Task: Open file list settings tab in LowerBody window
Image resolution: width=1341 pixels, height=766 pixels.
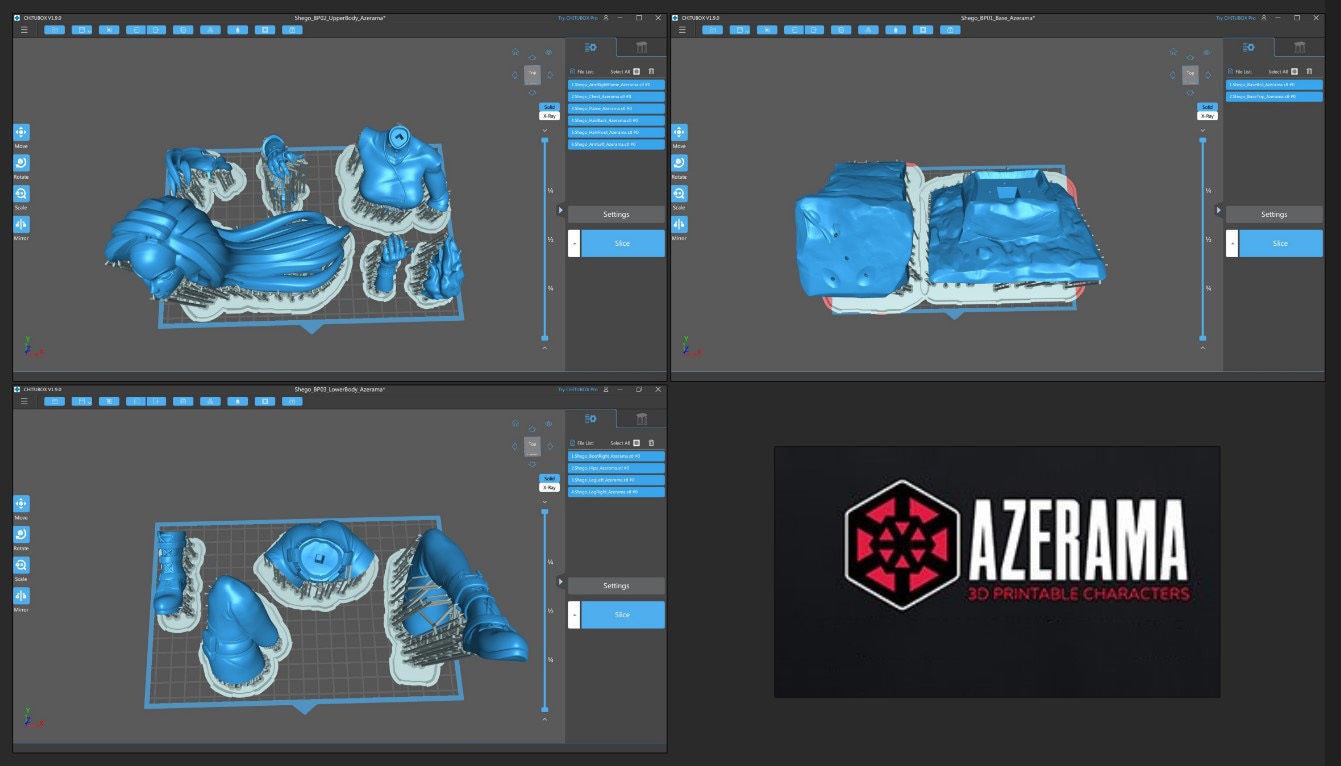Action: point(591,418)
